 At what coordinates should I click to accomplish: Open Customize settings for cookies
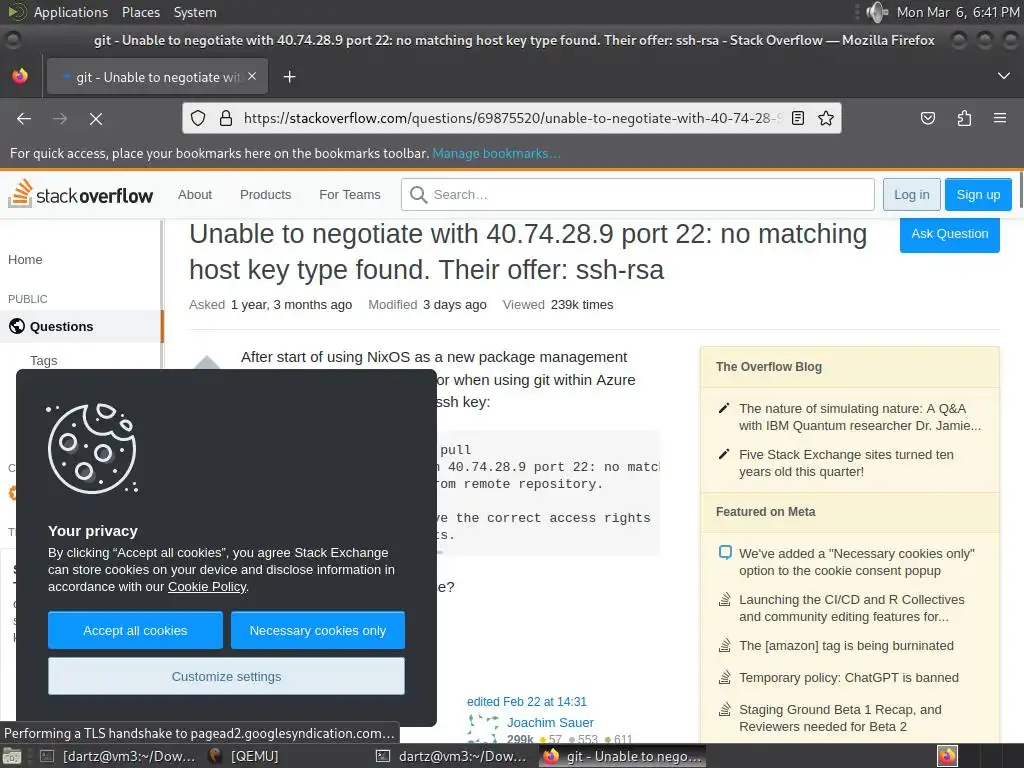click(x=226, y=676)
